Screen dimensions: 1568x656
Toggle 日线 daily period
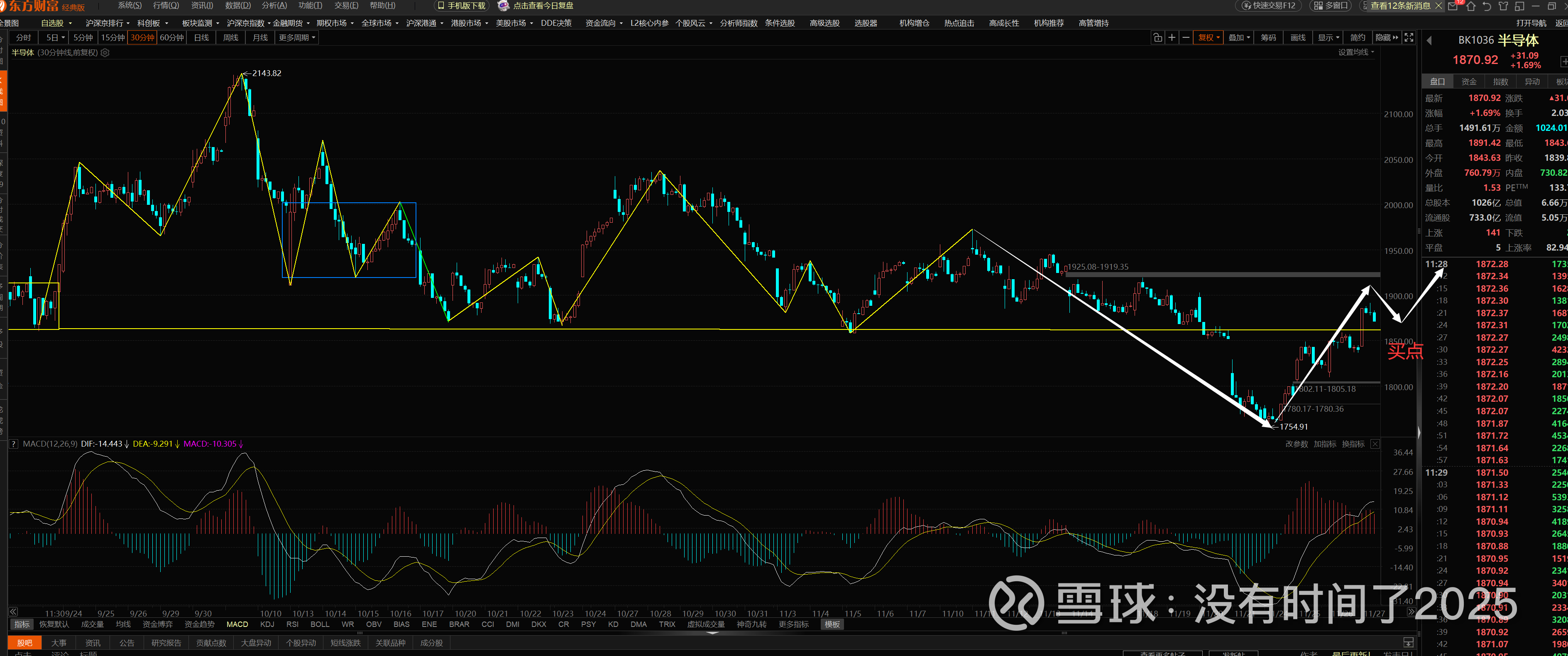pos(201,38)
